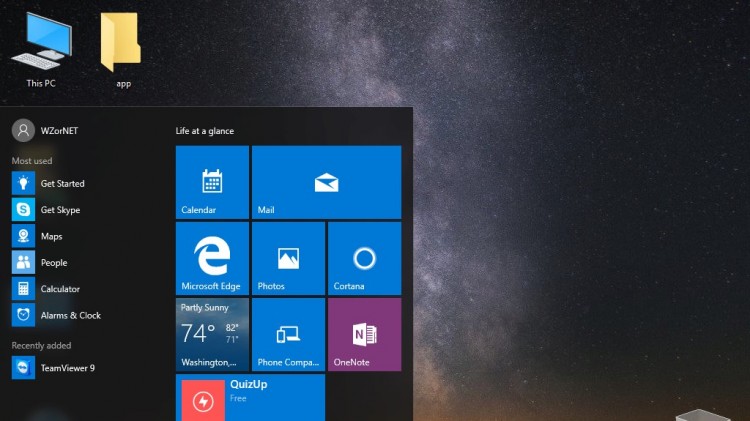Open the Phone Companion tile
This screenshot has height=421, width=750.
pyautogui.click(x=288, y=334)
